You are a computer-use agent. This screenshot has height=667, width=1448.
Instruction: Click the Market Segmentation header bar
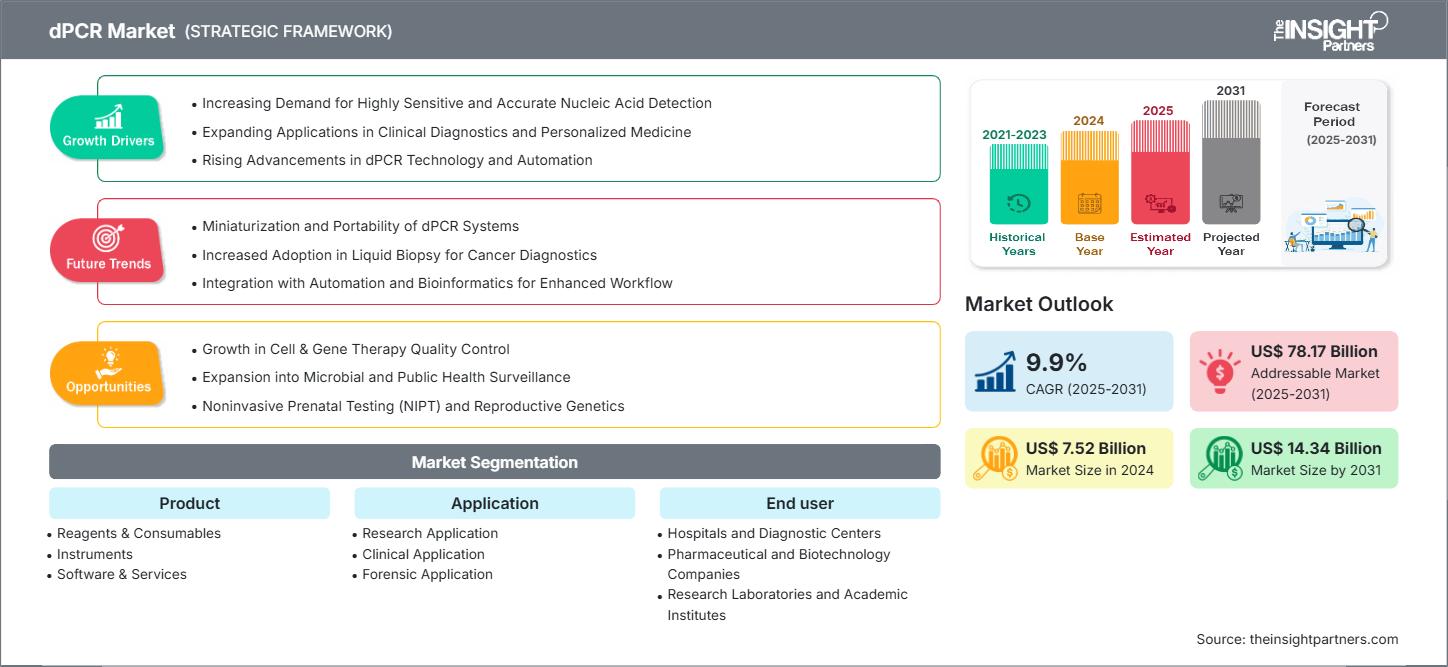[494, 461]
